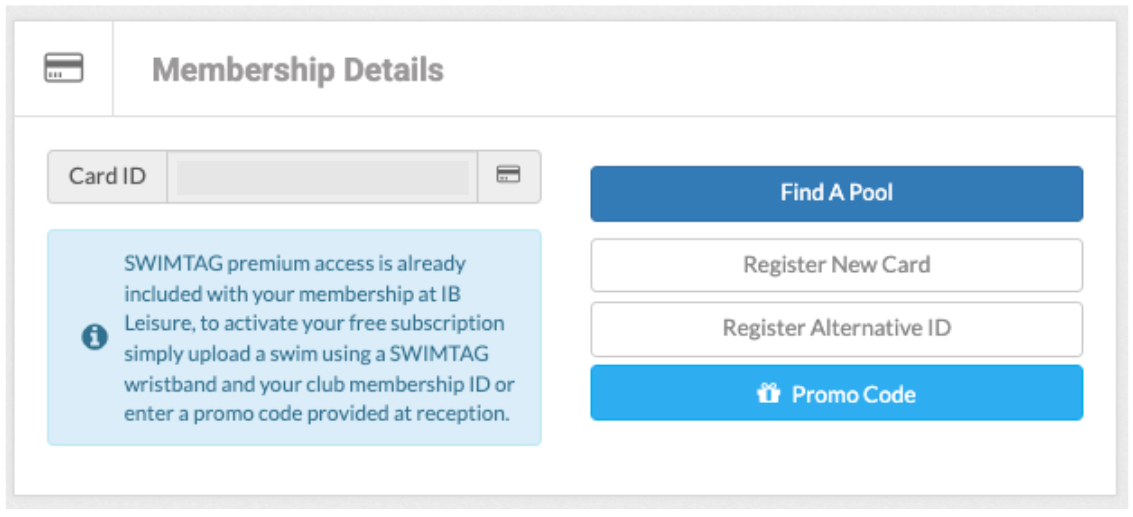Select the Membership Details heading
The height and width of the screenshot is (517, 1133).
tap(297, 70)
